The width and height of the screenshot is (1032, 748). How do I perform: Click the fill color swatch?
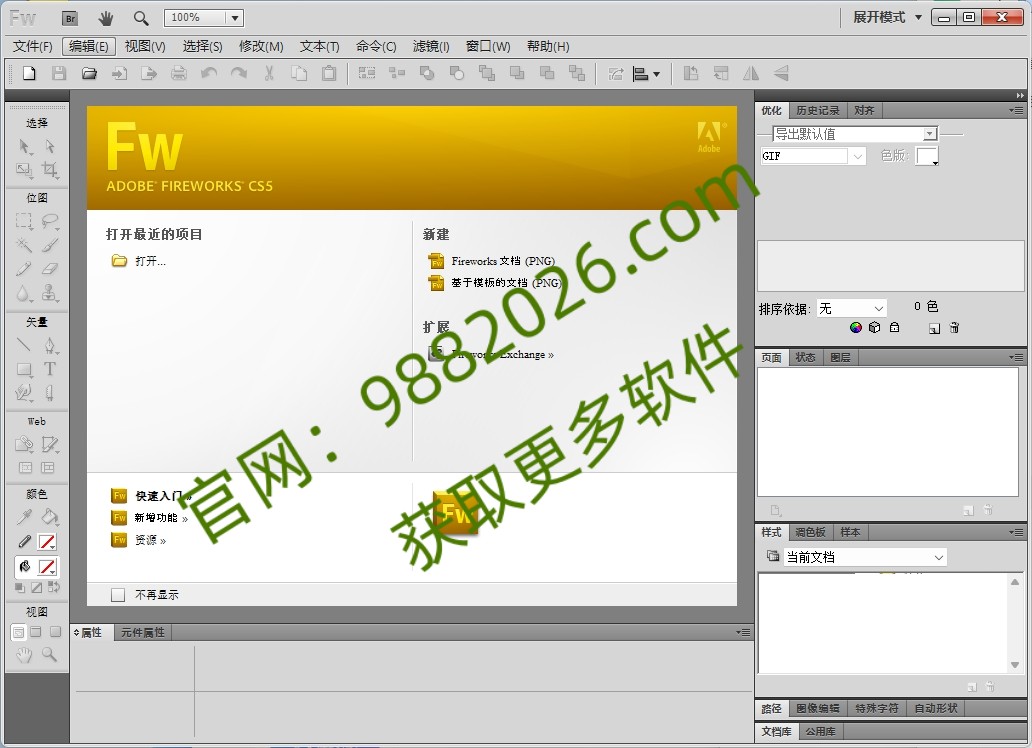coord(47,567)
